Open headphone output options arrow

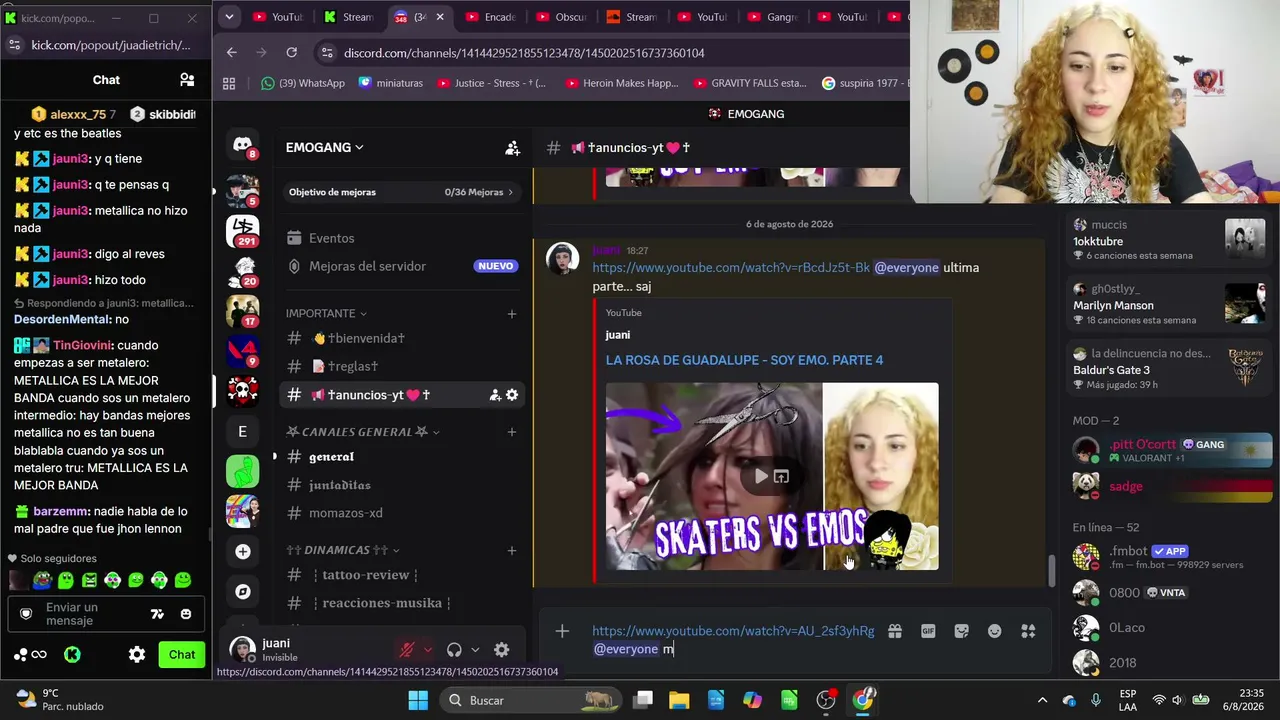475,650
